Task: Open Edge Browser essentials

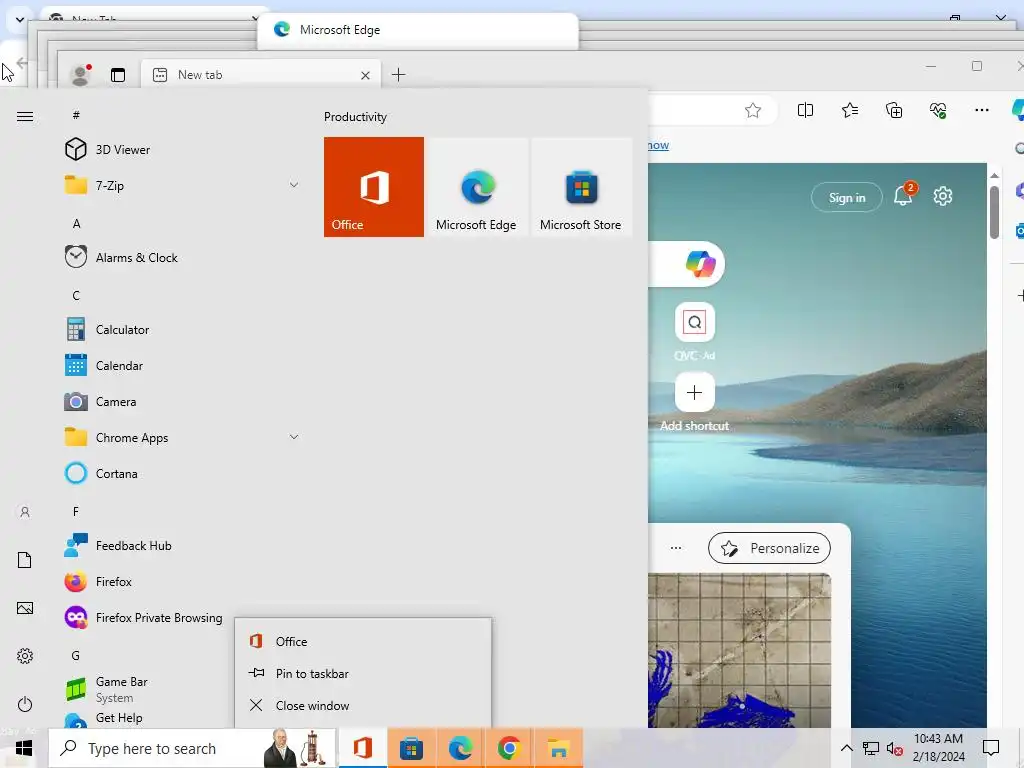Action: pyautogui.click(x=938, y=110)
